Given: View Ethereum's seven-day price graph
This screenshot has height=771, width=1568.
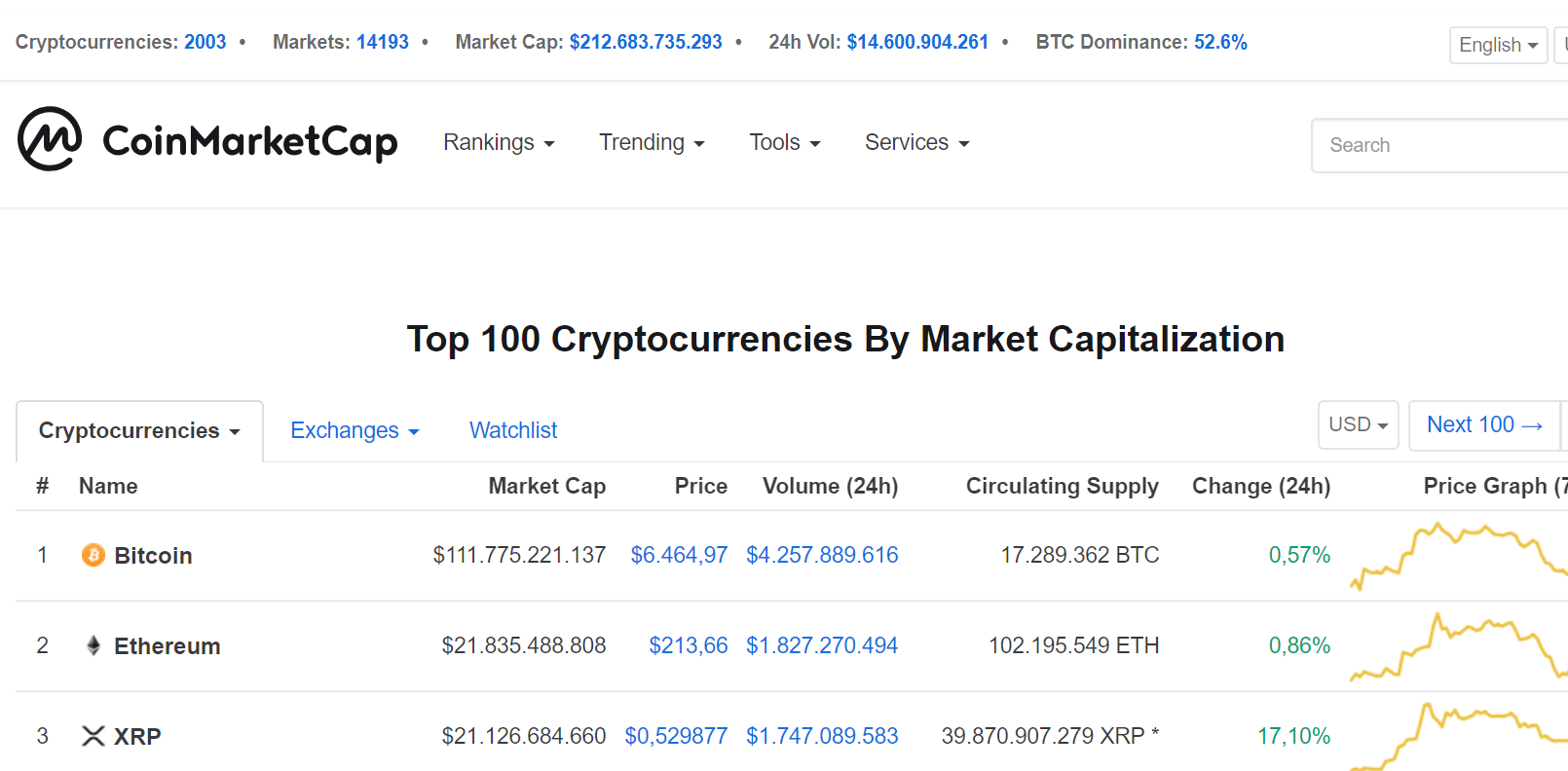Looking at the screenshot, I should pyautogui.click(x=1458, y=646).
